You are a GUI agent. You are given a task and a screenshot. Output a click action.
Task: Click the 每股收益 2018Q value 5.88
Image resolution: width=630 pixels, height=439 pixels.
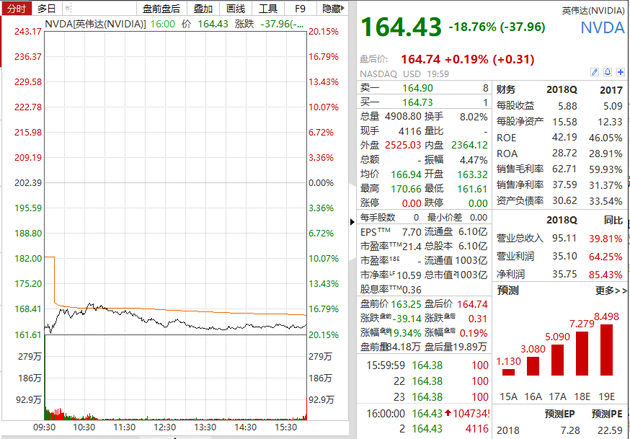pos(567,106)
